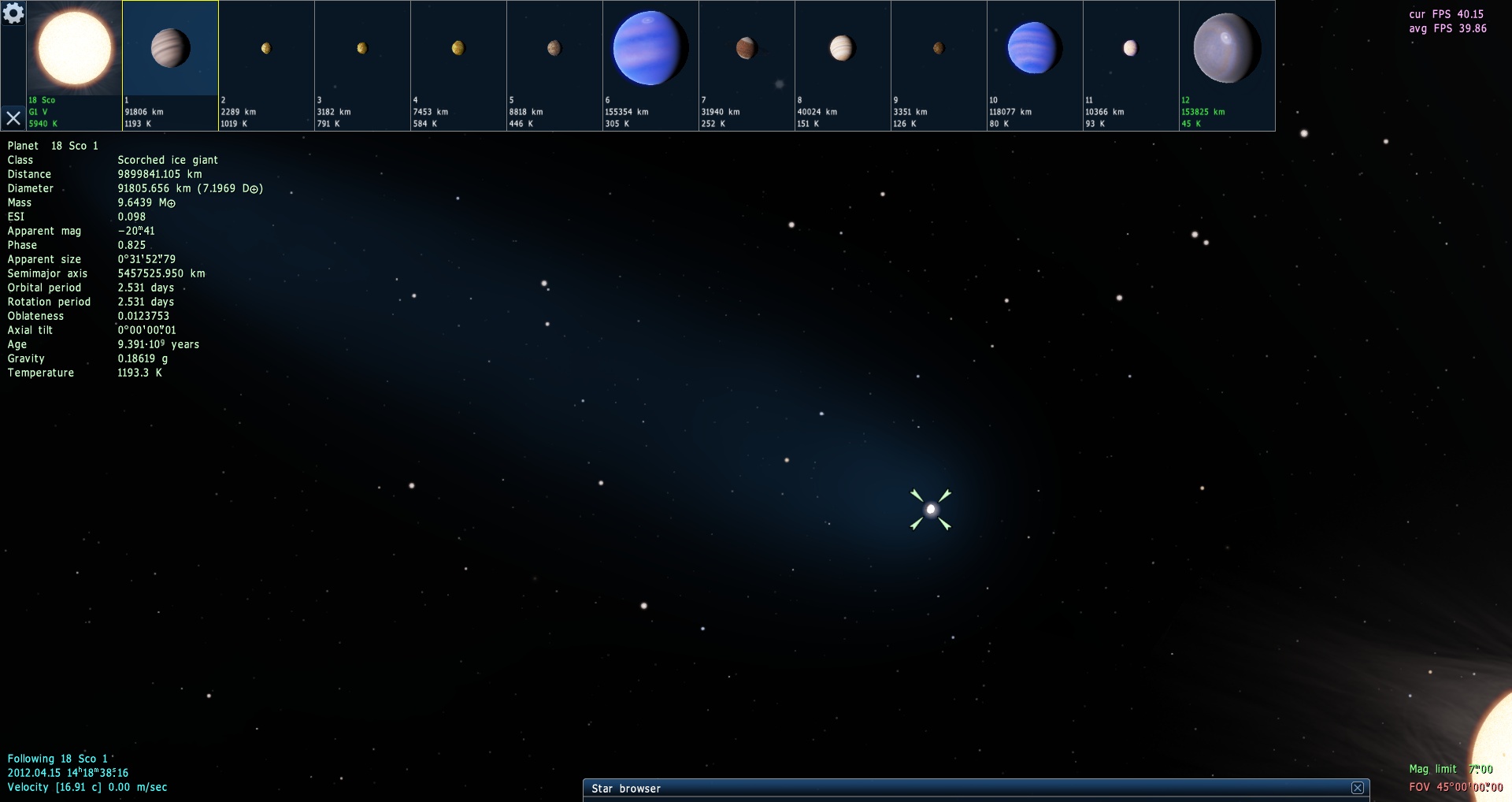Click the Mag limit value
This screenshot has width=1512, height=802.
[1480, 769]
